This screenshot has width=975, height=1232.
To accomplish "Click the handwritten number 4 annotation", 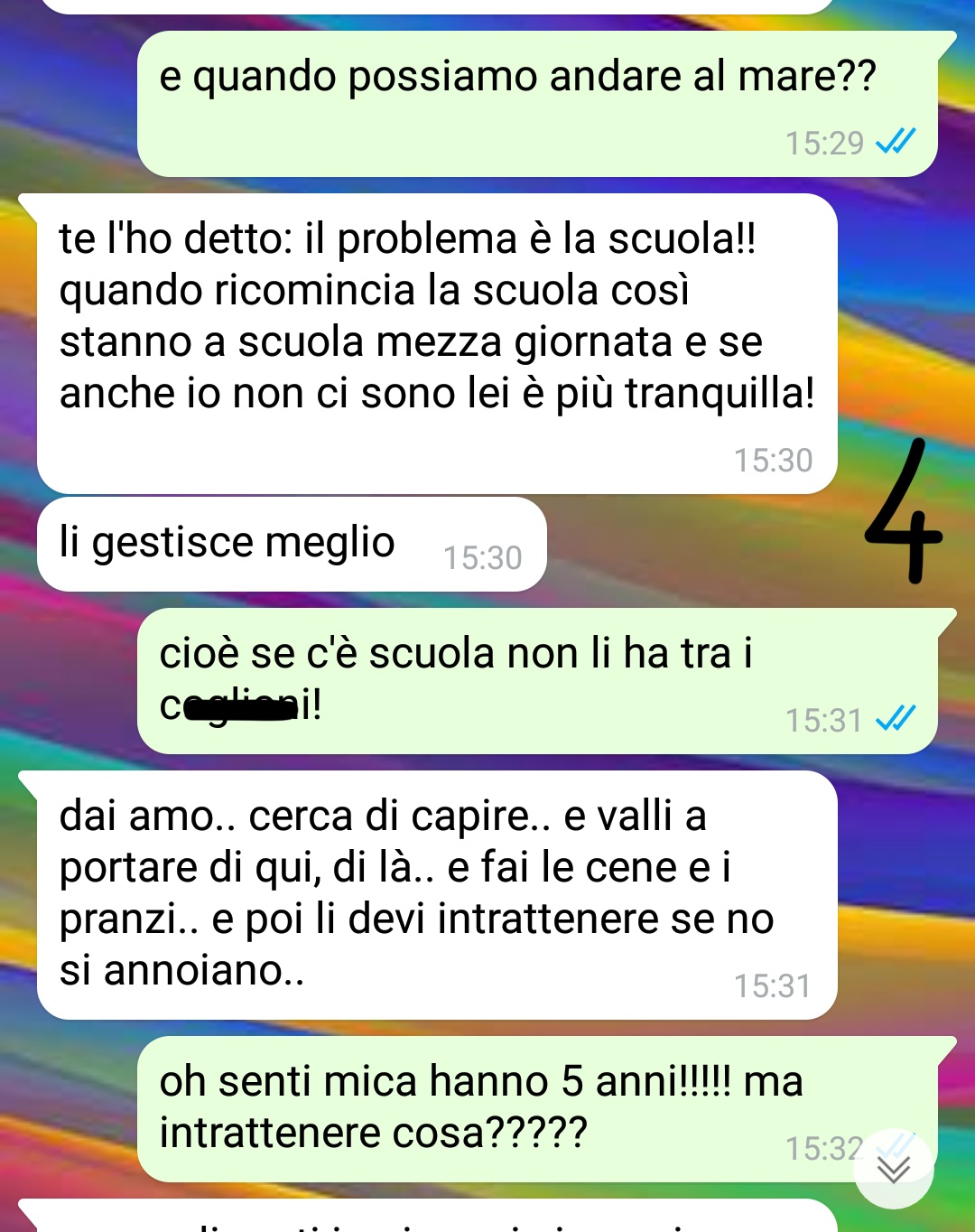I will pos(903,510).
